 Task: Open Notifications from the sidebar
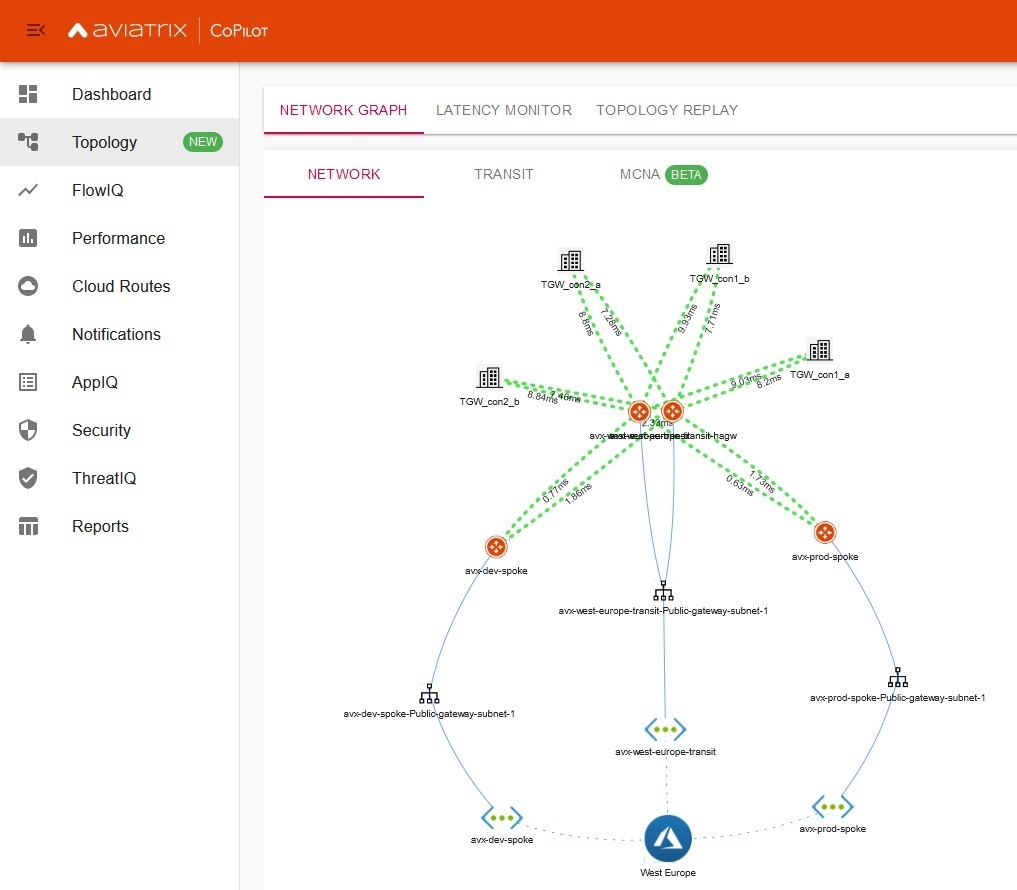point(119,334)
